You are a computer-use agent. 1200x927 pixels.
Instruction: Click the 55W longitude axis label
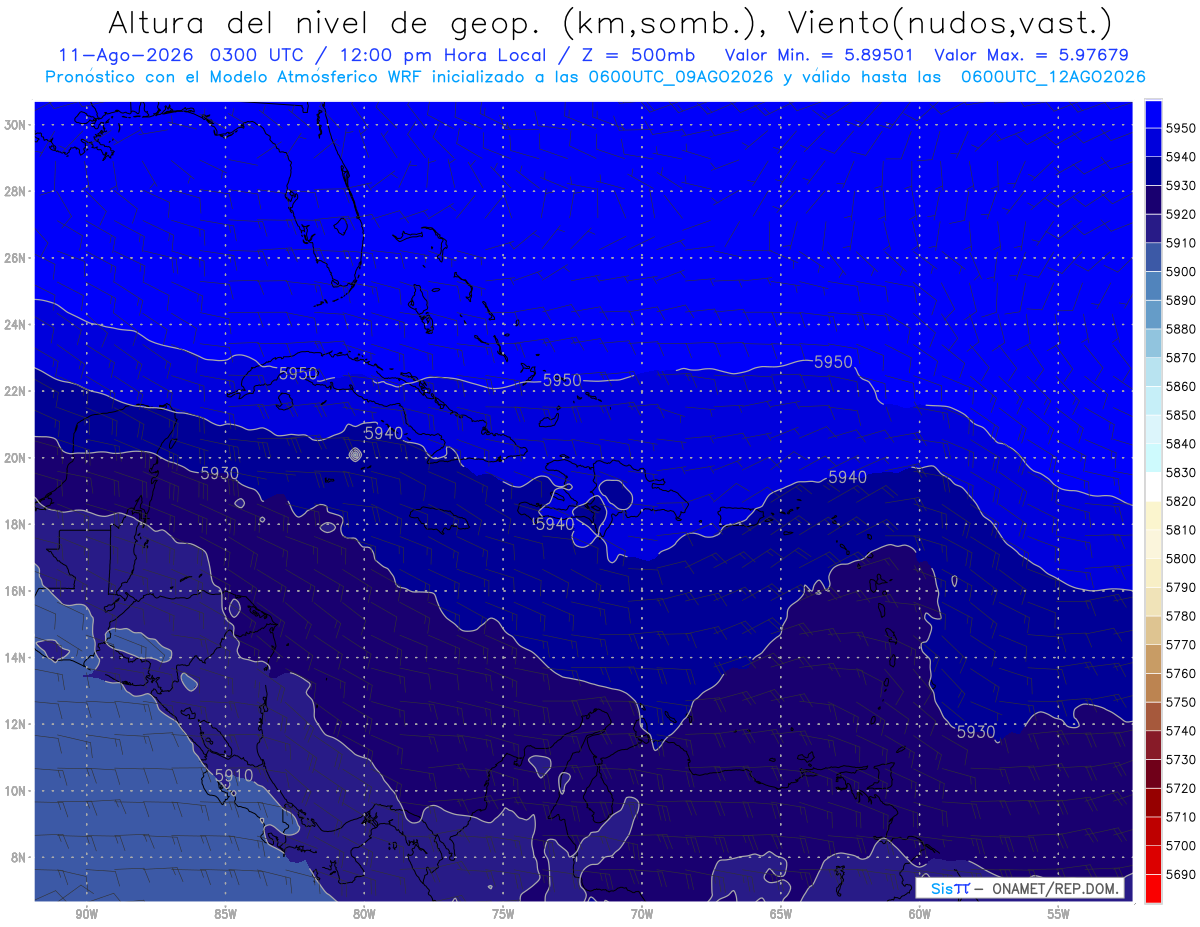(x=1059, y=914)
